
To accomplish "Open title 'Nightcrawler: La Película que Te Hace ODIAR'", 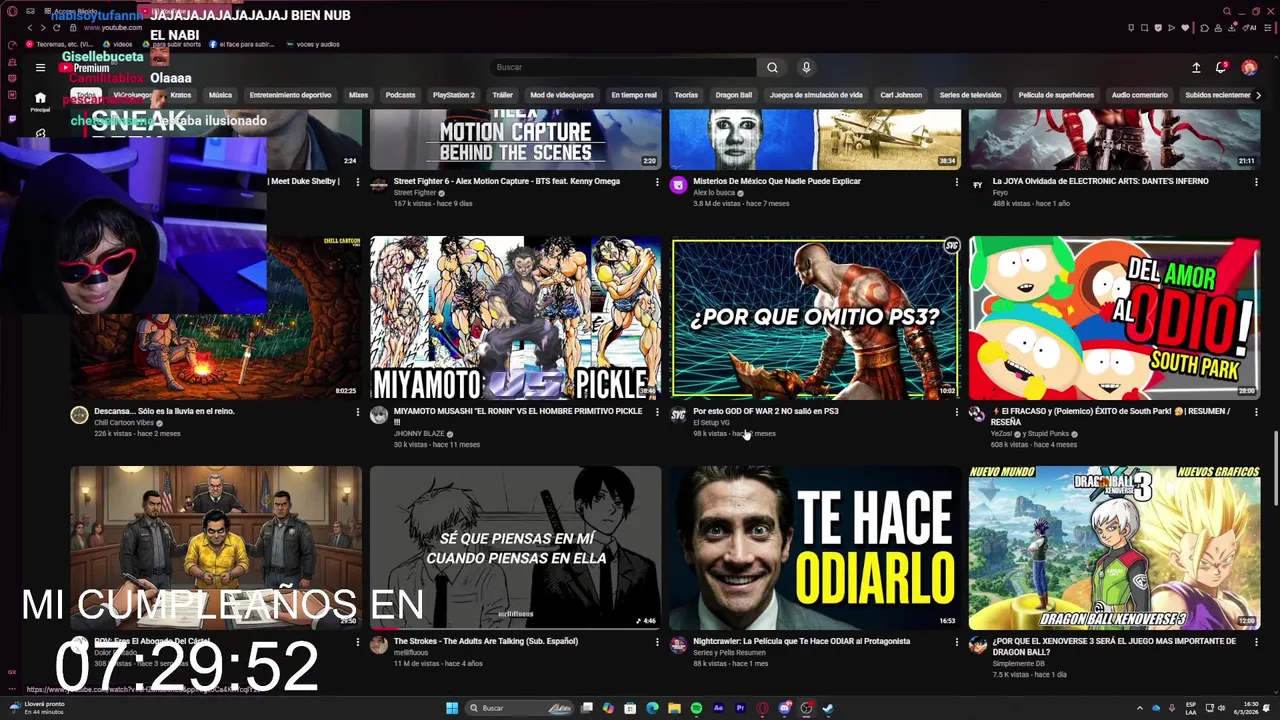I will 801,641.
